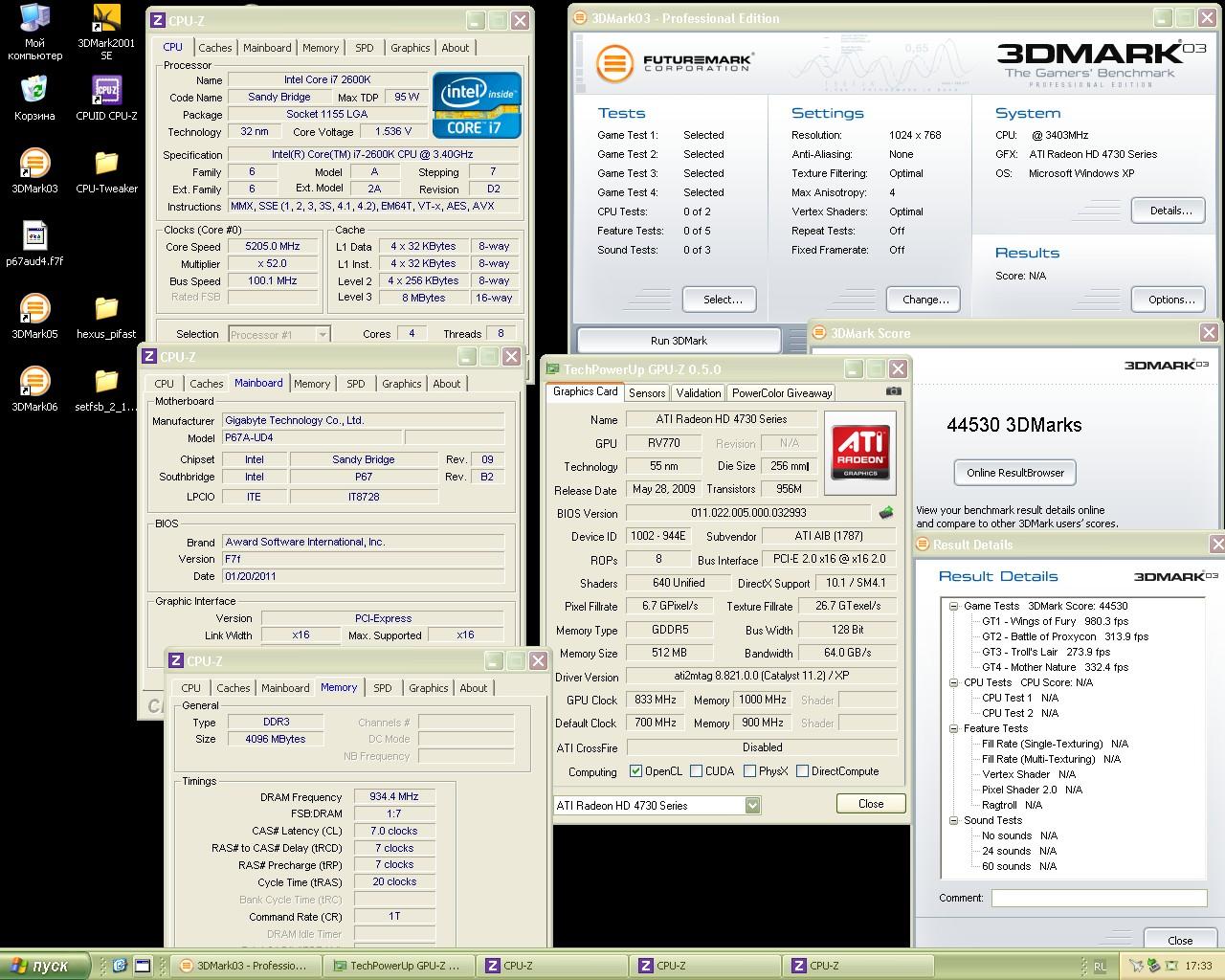Screen dimensions: 1225x980
Task: Collapse the CPU Tests tree node
Action: pos(953,682)
